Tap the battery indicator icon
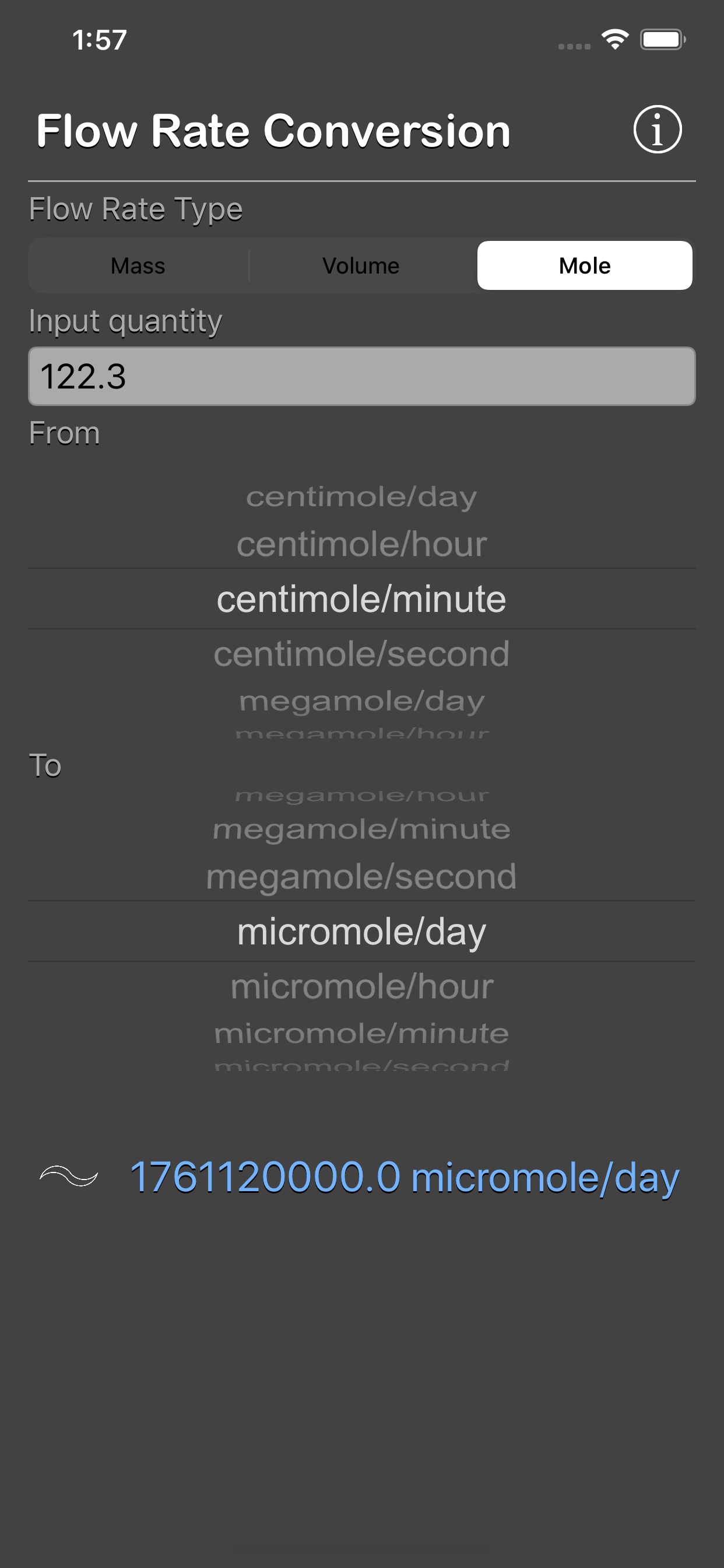The image size is (724, 1568). (x=662, y=40)
